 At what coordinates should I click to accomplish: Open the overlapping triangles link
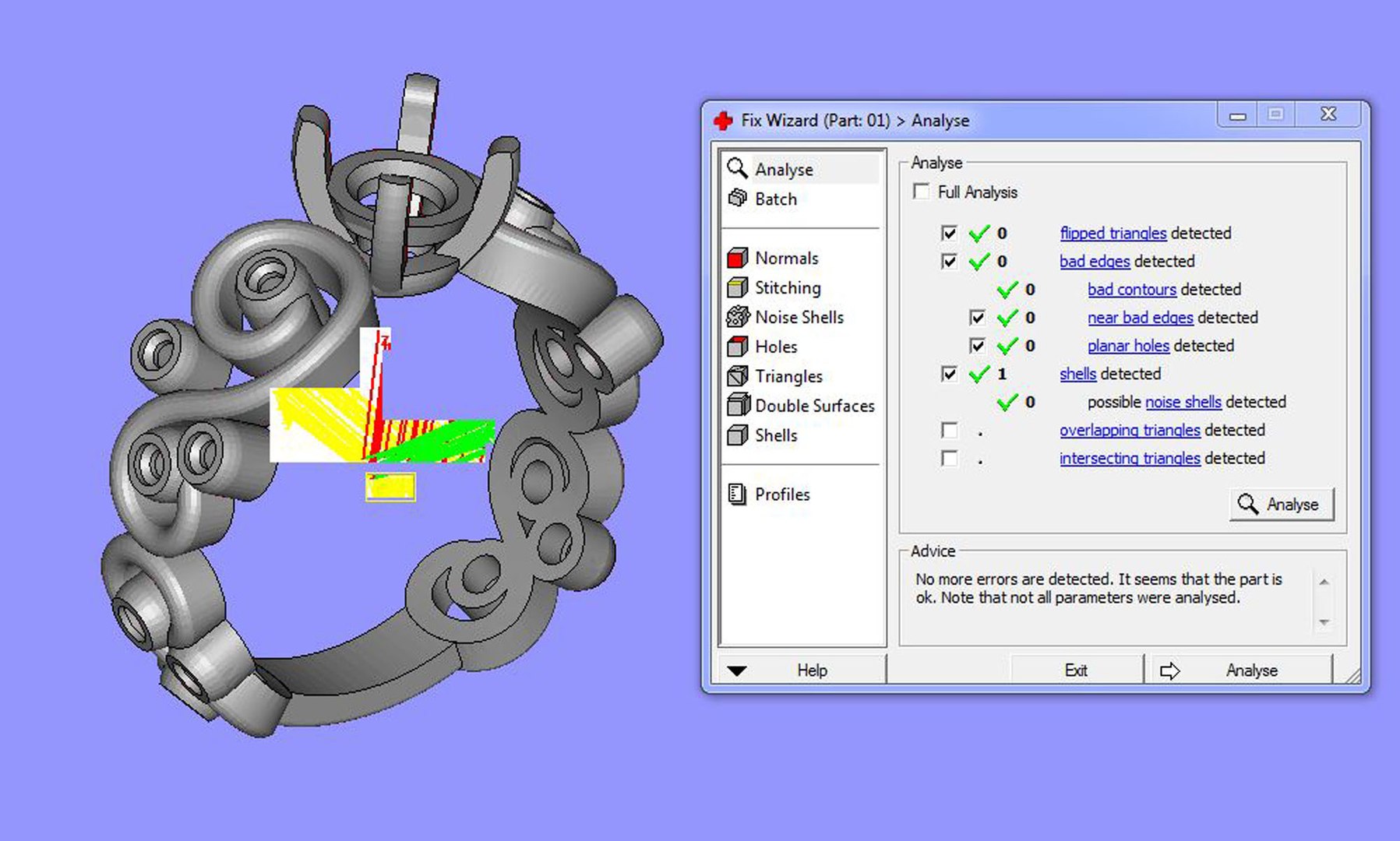(x=1130, y=430)
